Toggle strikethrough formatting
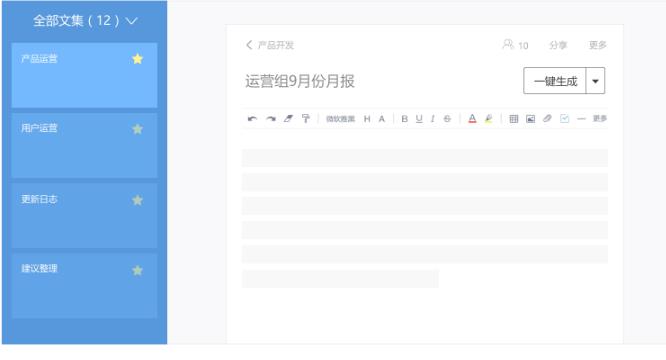This screenshot has height=360, width=666. (x=447, y=119)
